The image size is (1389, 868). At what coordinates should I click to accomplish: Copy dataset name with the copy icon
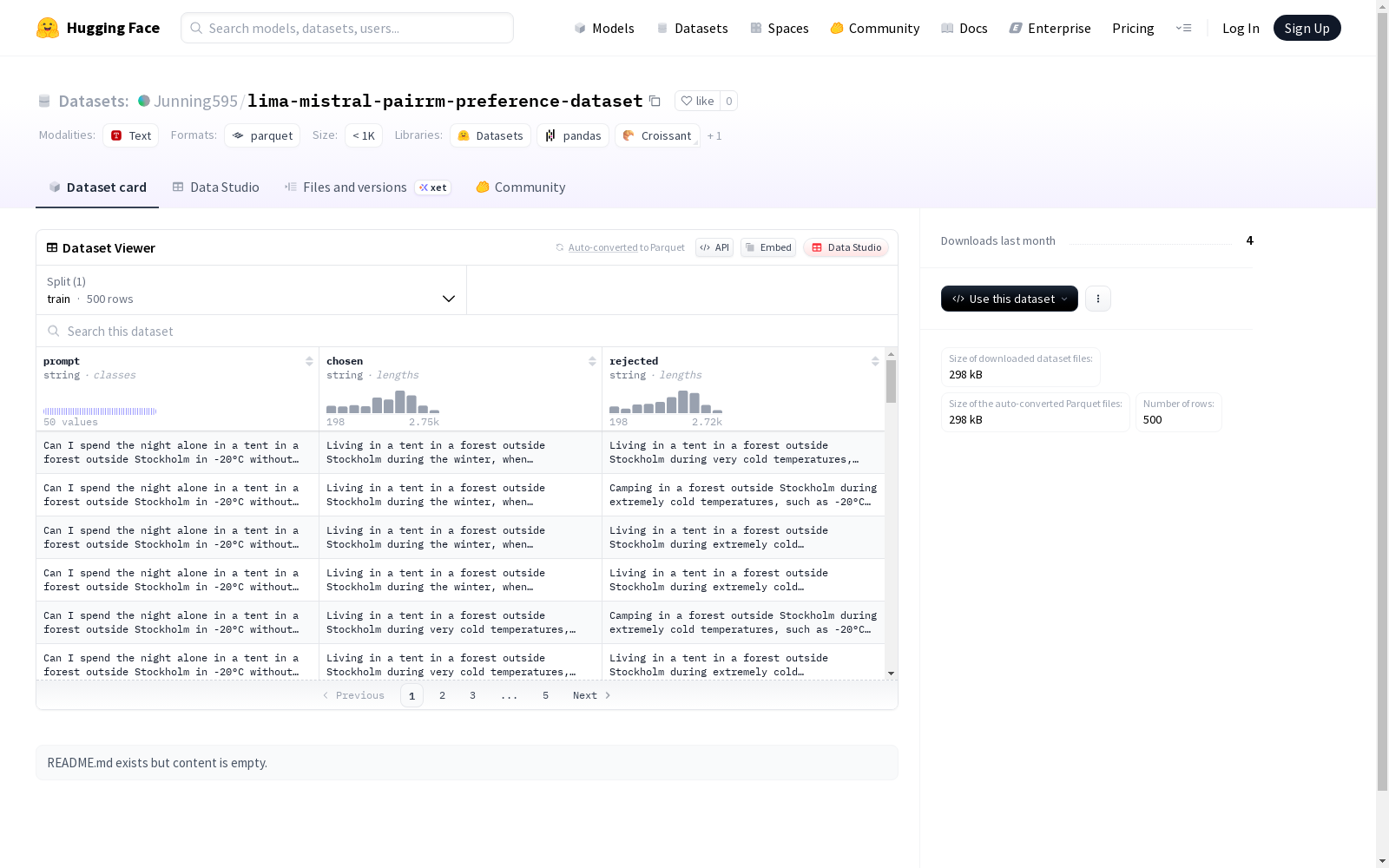655,101
